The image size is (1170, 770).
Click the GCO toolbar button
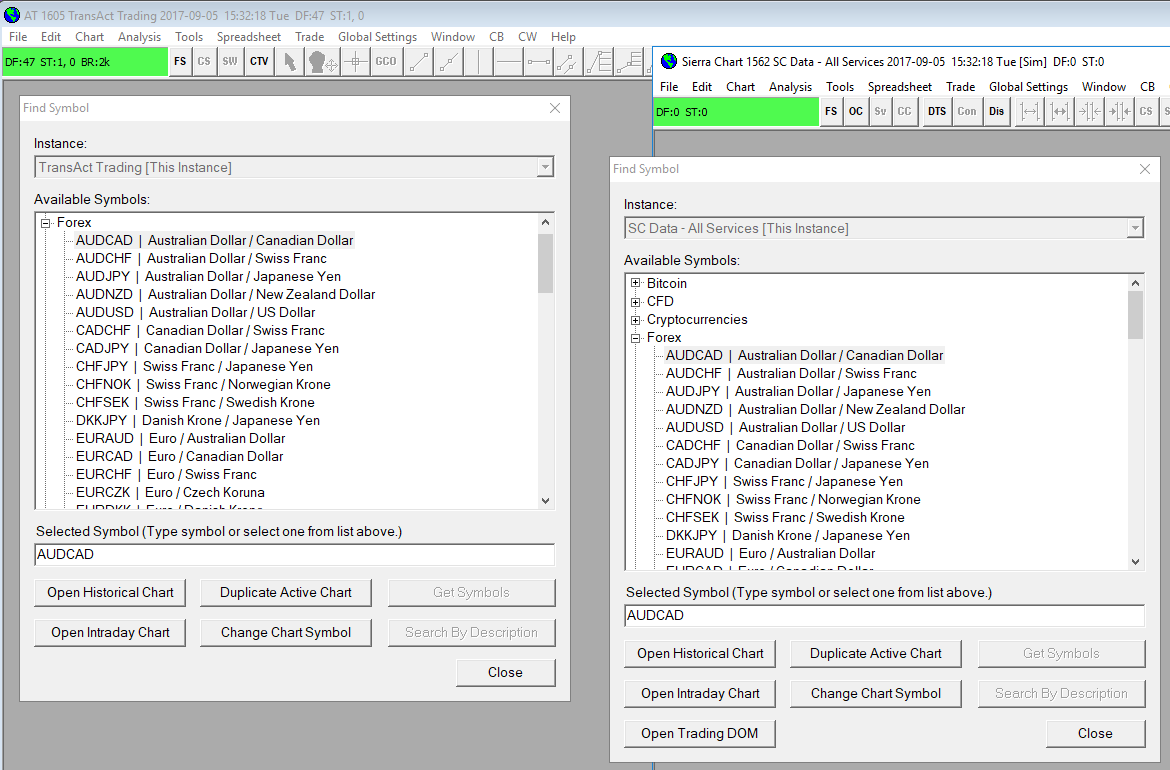(386, 62)
